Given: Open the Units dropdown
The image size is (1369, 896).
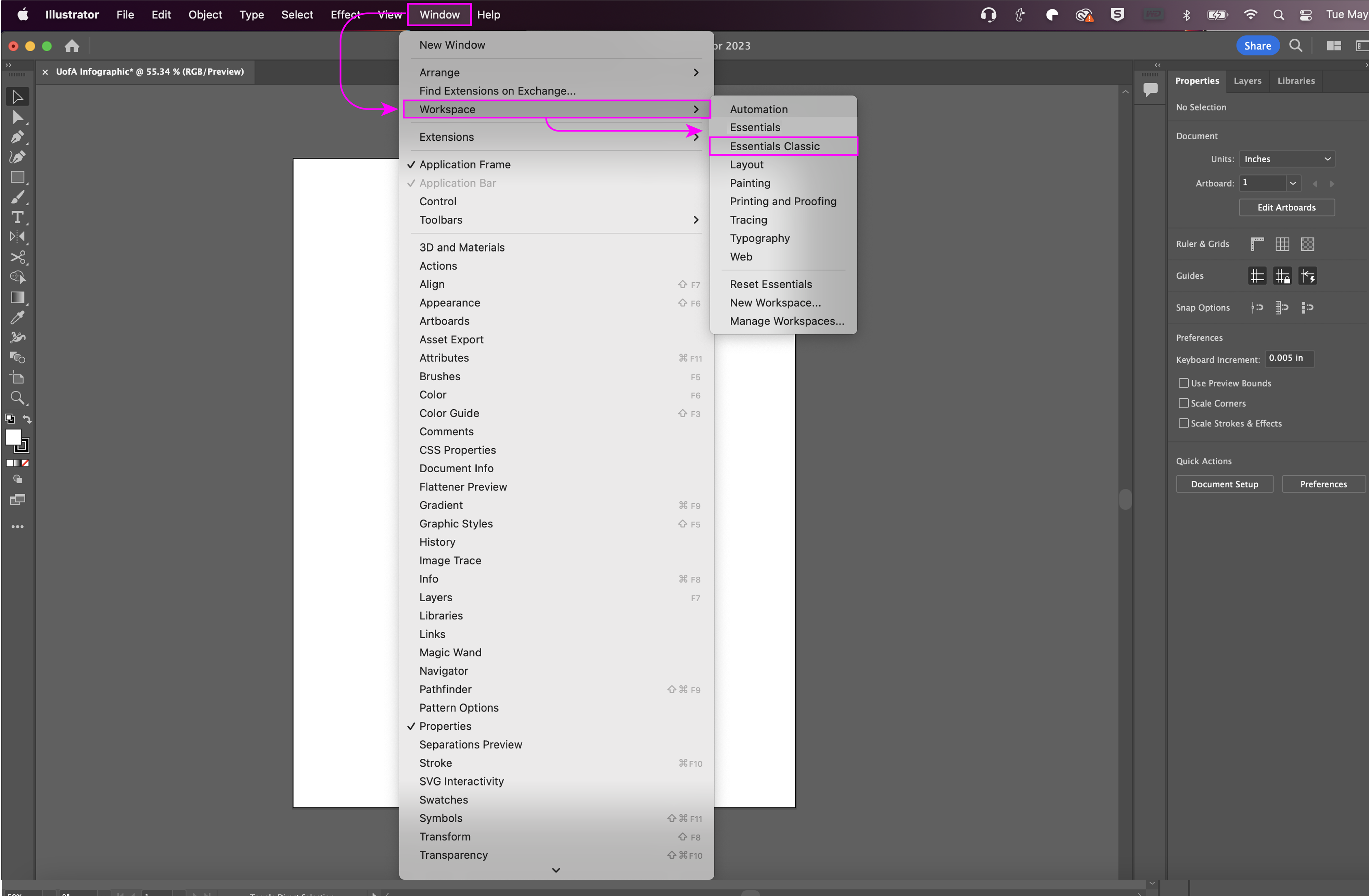Looking at the screenshot, I should [x=1287, y=159].
